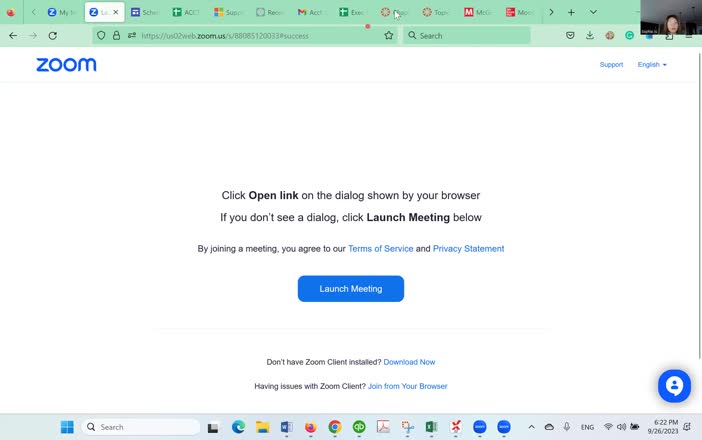Reload the page with refresh icon
This screenshot has width=702, height=440.
[x=53, y=35]
